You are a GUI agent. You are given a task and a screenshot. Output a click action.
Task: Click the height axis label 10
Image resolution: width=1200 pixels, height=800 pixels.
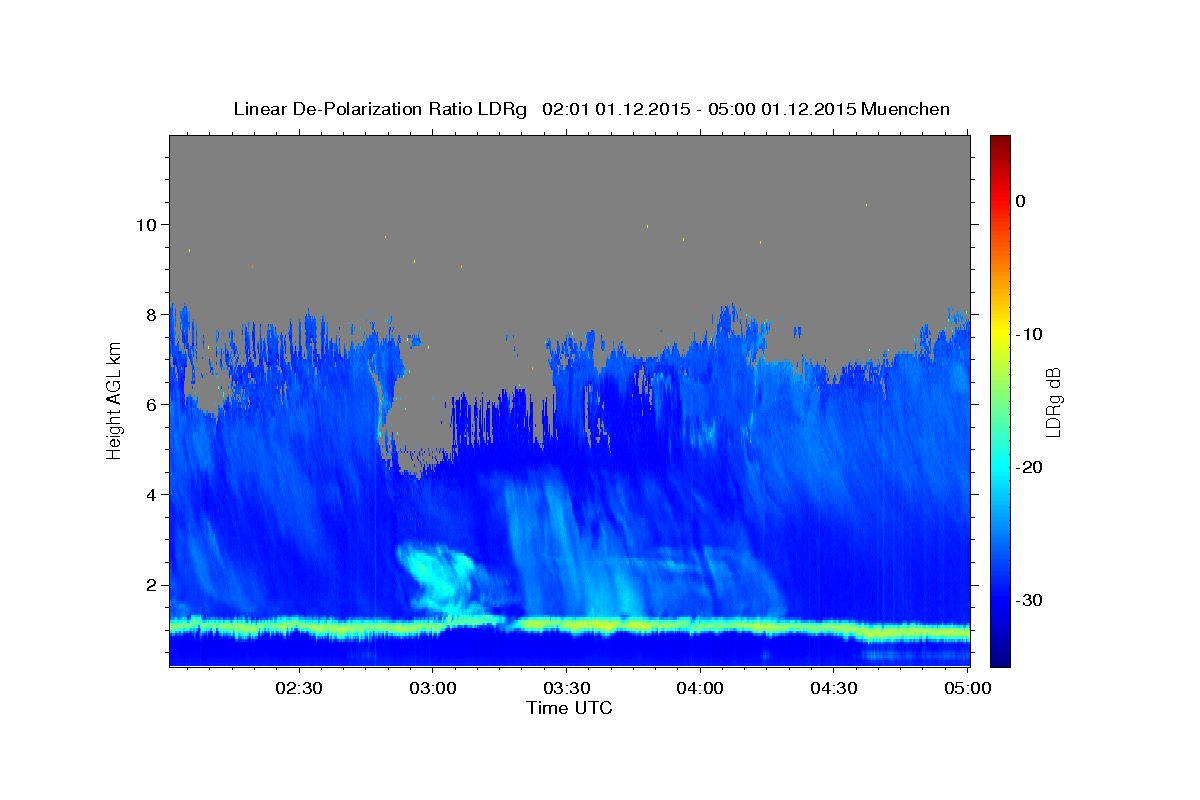(149, 224)
